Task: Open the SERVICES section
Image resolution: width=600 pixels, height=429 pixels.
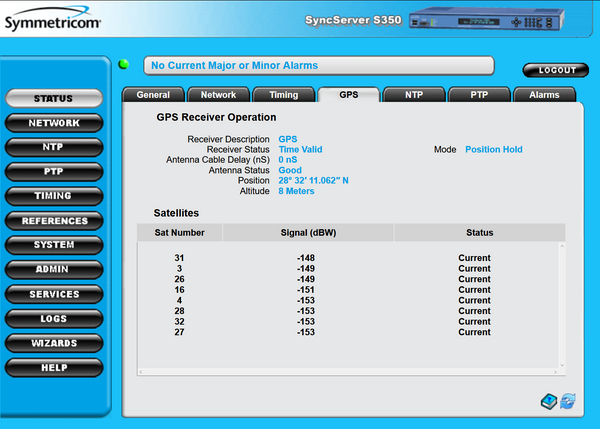Action: coord(54,294)
